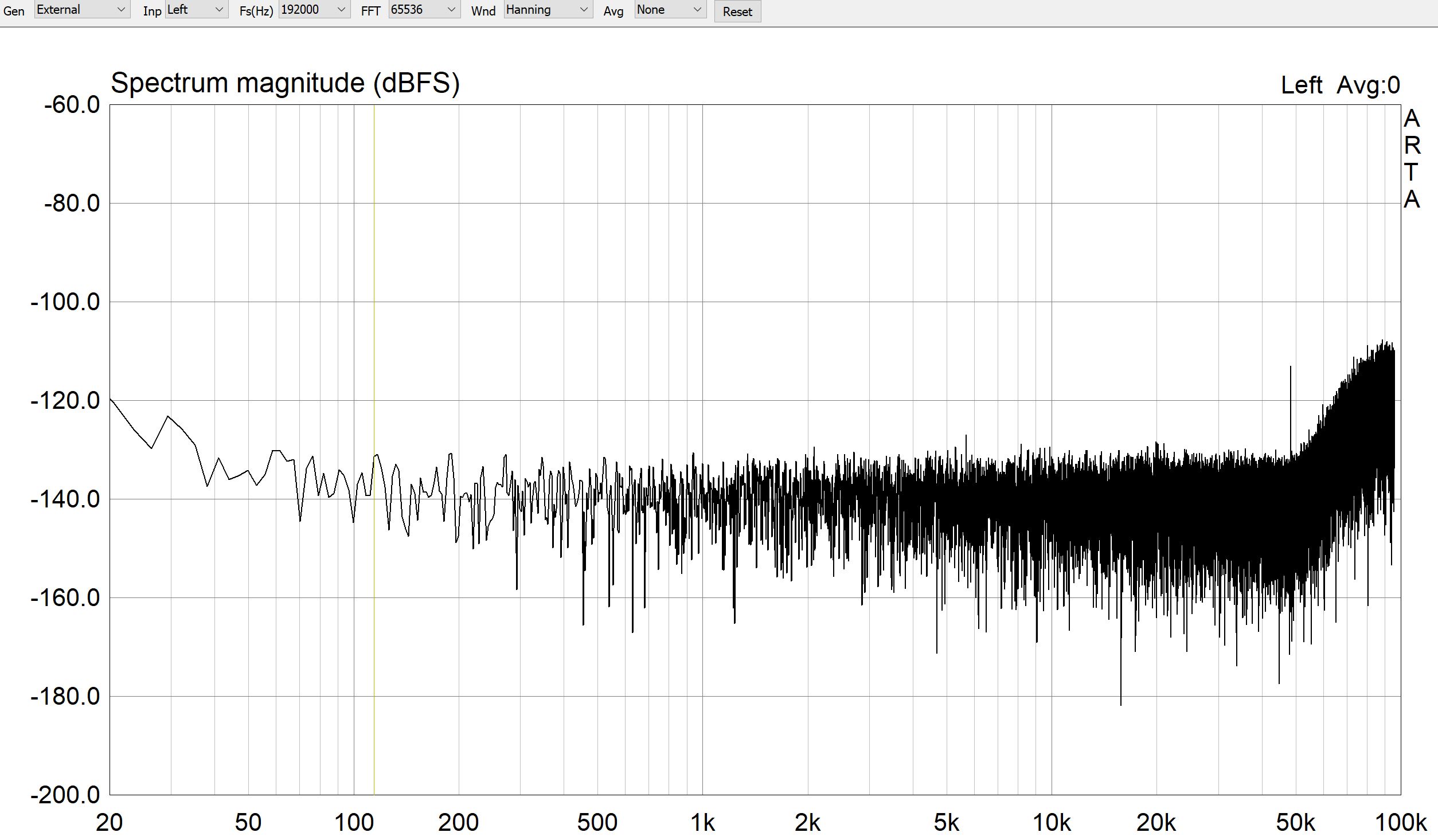Click the -180.0 y-axis label
The height and width of the screenshot is (840, 1438).
pyautogui.click(x=65, y=697)
